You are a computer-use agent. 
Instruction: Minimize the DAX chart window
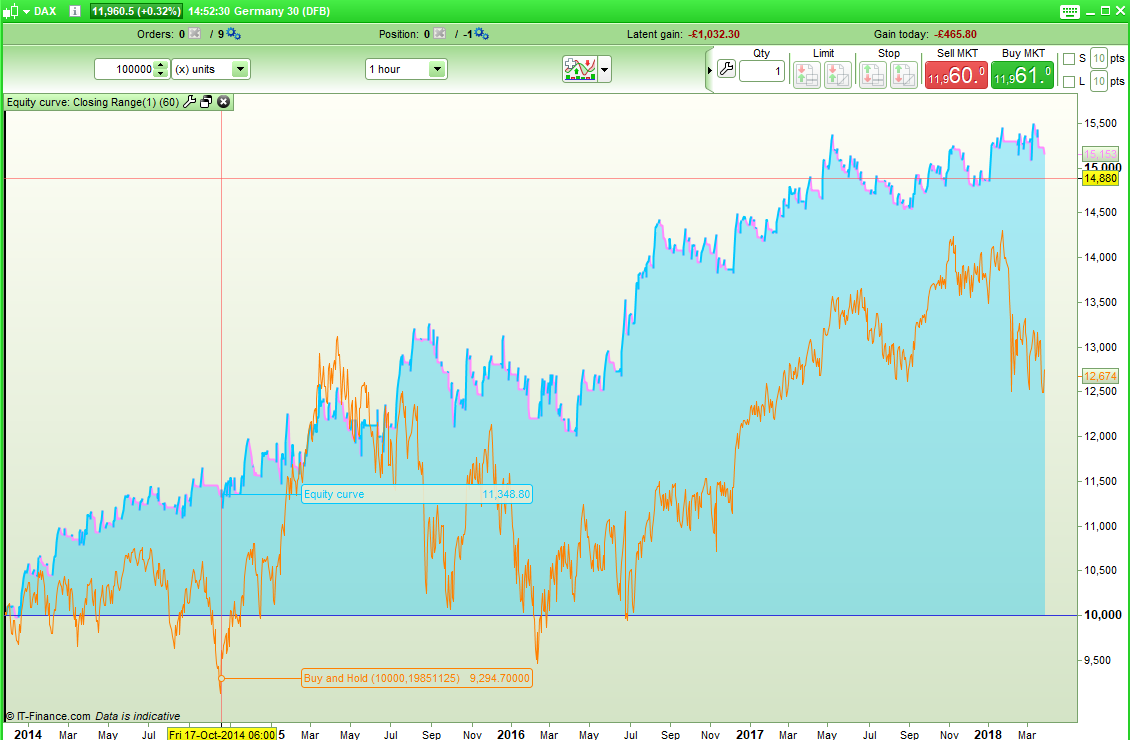click(x=1091, y=12)
